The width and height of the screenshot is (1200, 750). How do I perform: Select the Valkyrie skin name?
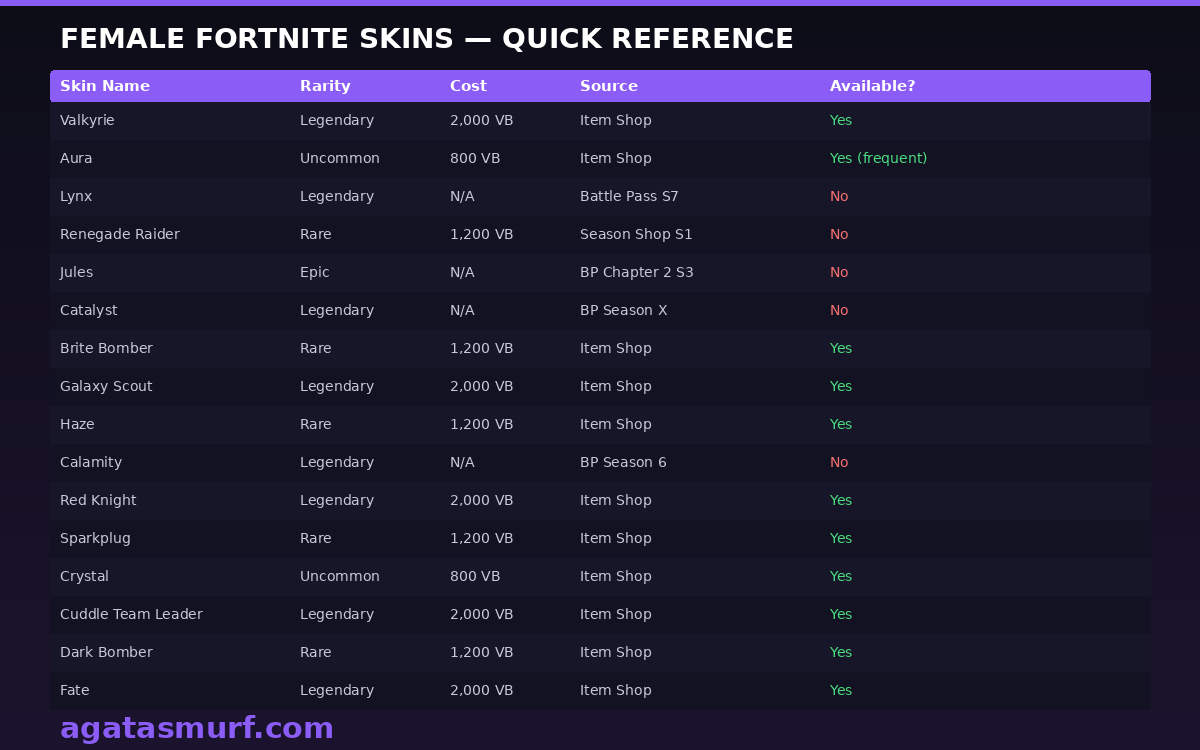tap(87, 120)
